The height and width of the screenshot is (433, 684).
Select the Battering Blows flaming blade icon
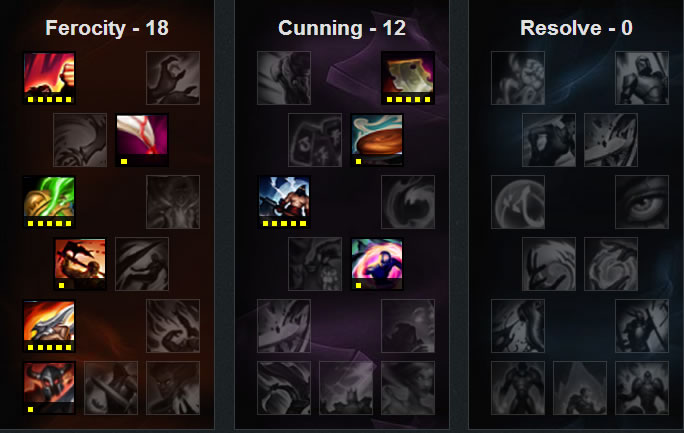[49, 326]
